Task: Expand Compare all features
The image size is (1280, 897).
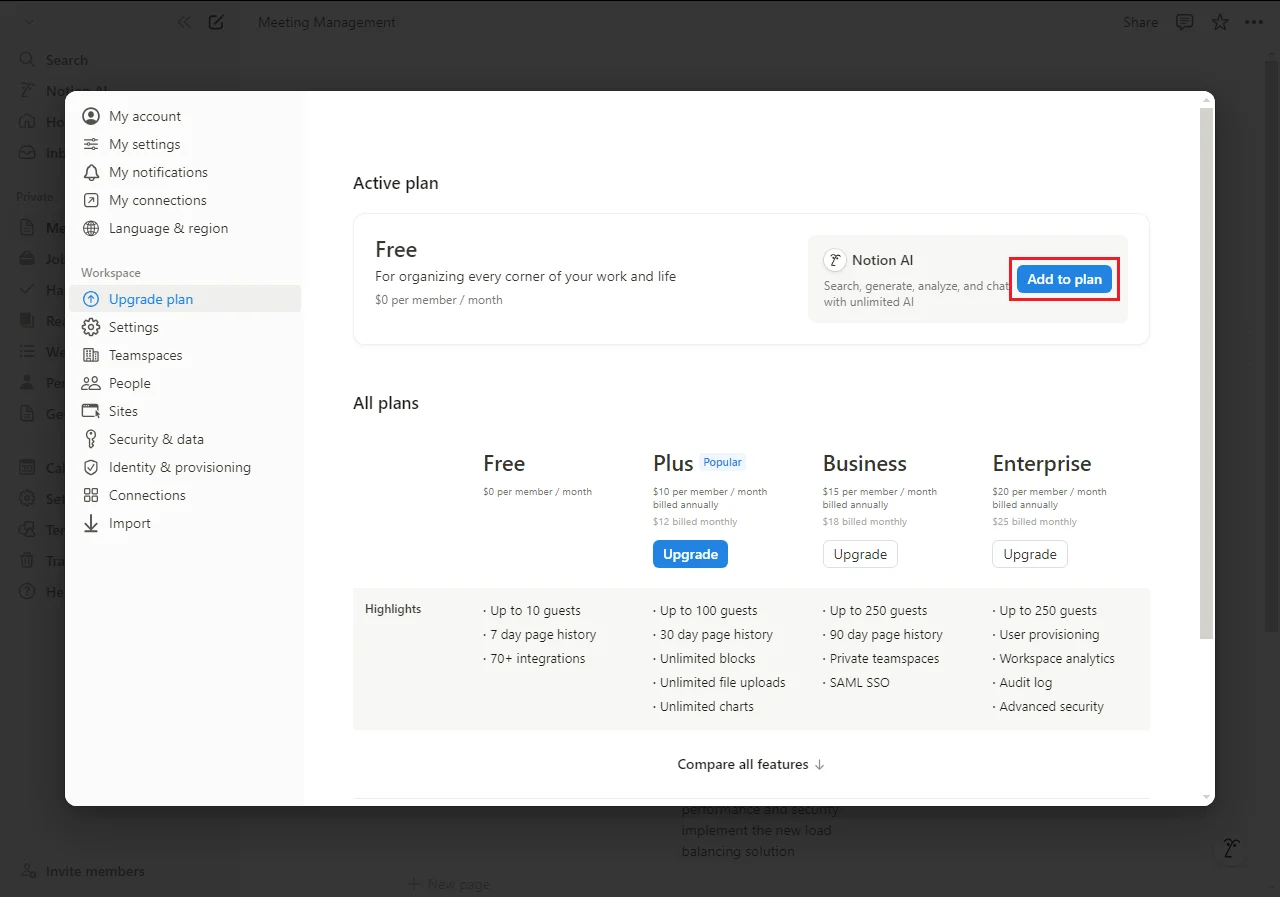Action: (751, 764)
